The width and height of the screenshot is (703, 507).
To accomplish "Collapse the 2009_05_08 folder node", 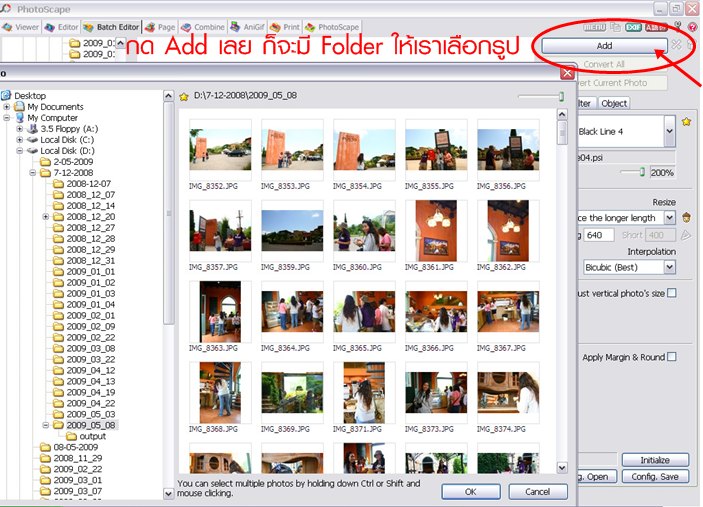I will click(46, 425).
